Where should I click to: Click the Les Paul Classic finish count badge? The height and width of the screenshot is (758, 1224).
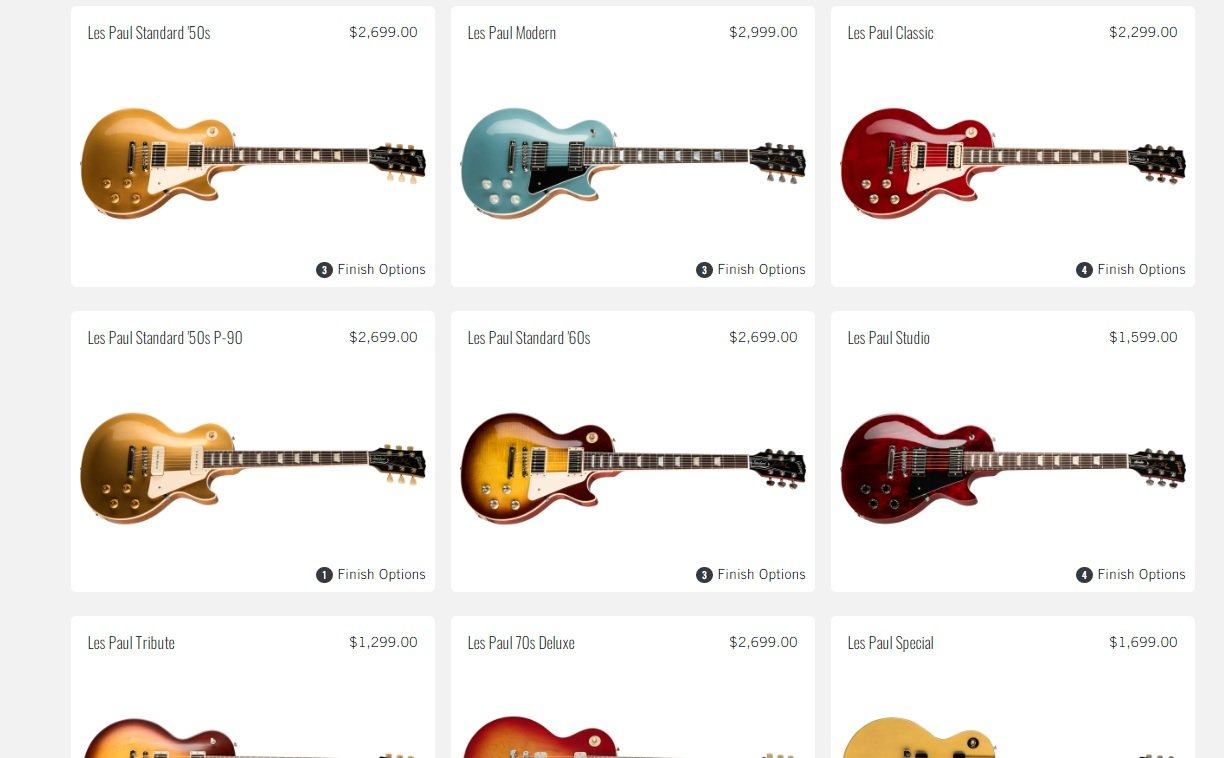[1084, 270]
